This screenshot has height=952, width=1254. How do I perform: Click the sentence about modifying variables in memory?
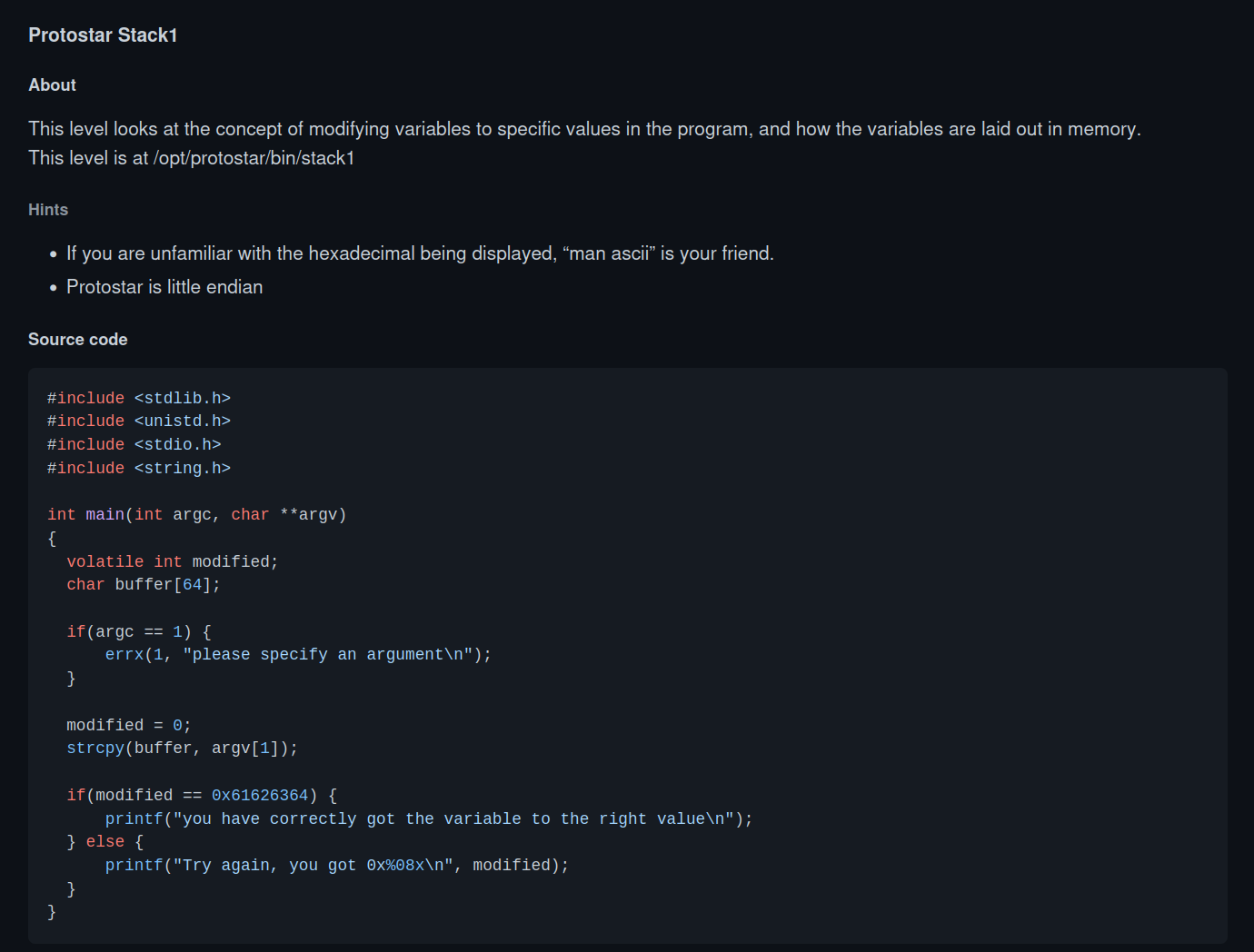click(x=584, y=129)
